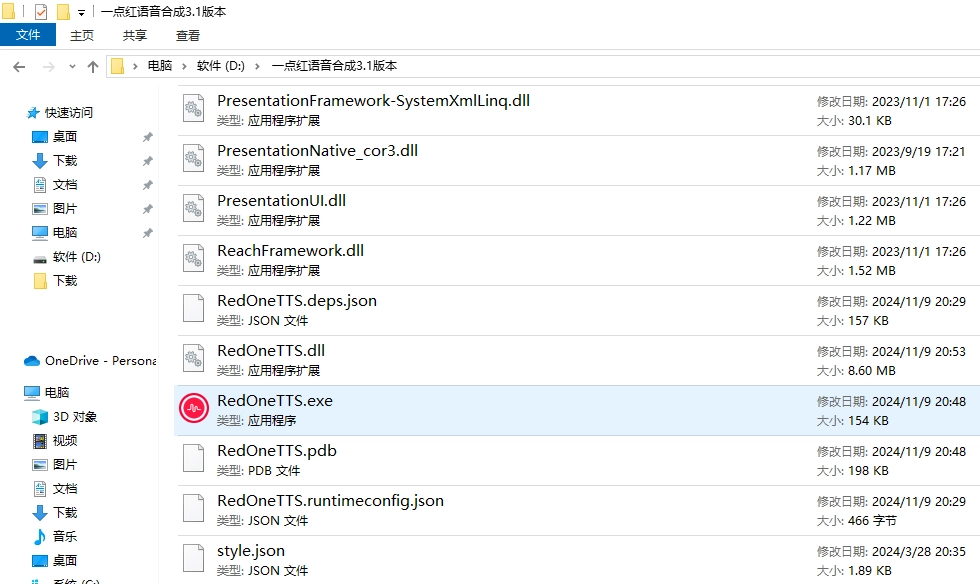Unpin 桌面 via its pin icon

click(147, 137)
